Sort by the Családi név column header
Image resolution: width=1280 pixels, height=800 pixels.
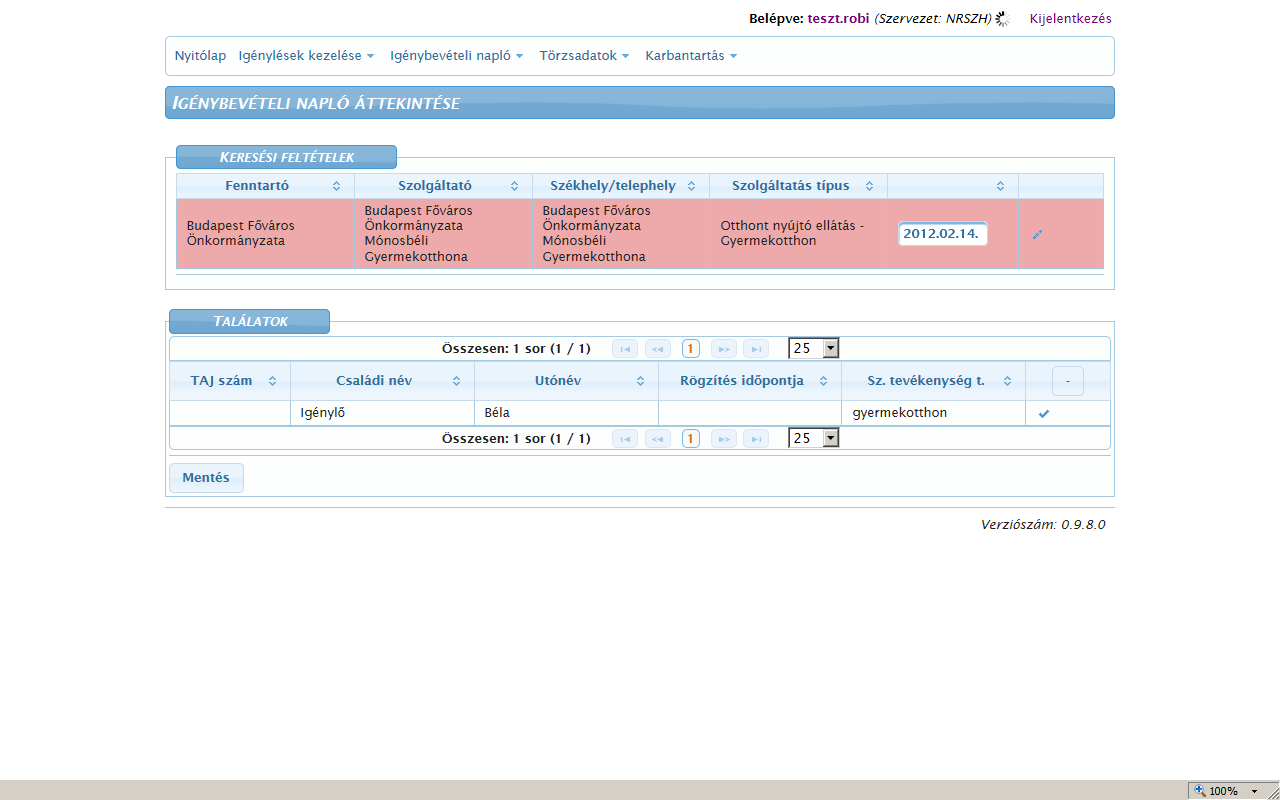tap(382, 381)
